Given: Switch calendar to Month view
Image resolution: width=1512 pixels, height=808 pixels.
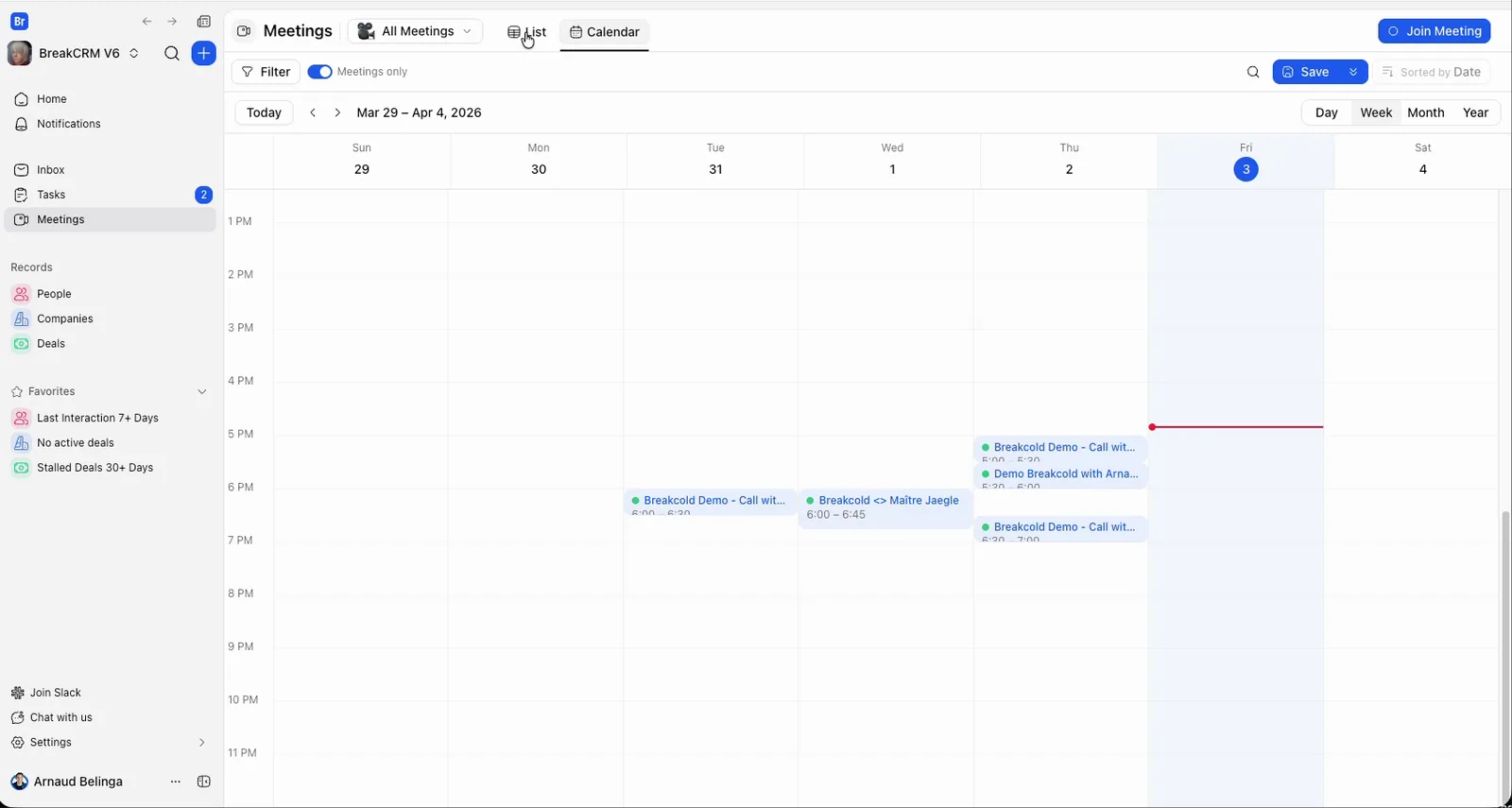Looking at the screenshot, I should (x=1425, y=112).
